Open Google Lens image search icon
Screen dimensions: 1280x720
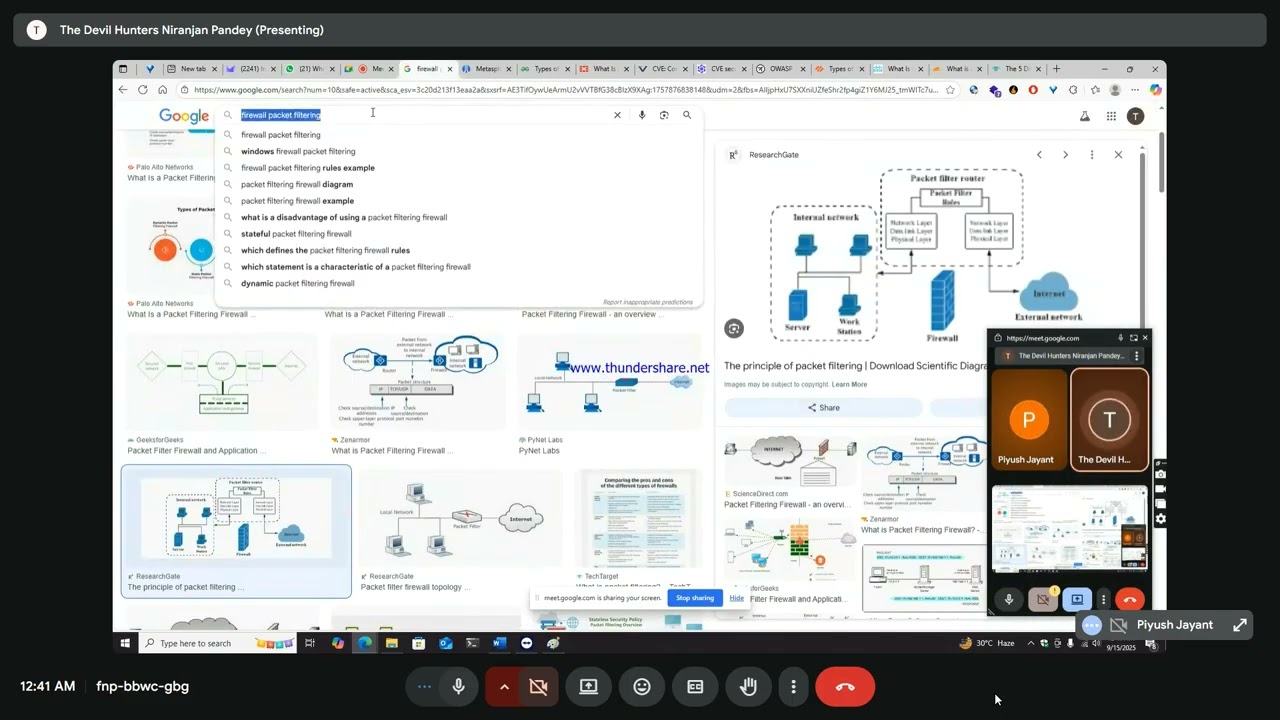664,115
